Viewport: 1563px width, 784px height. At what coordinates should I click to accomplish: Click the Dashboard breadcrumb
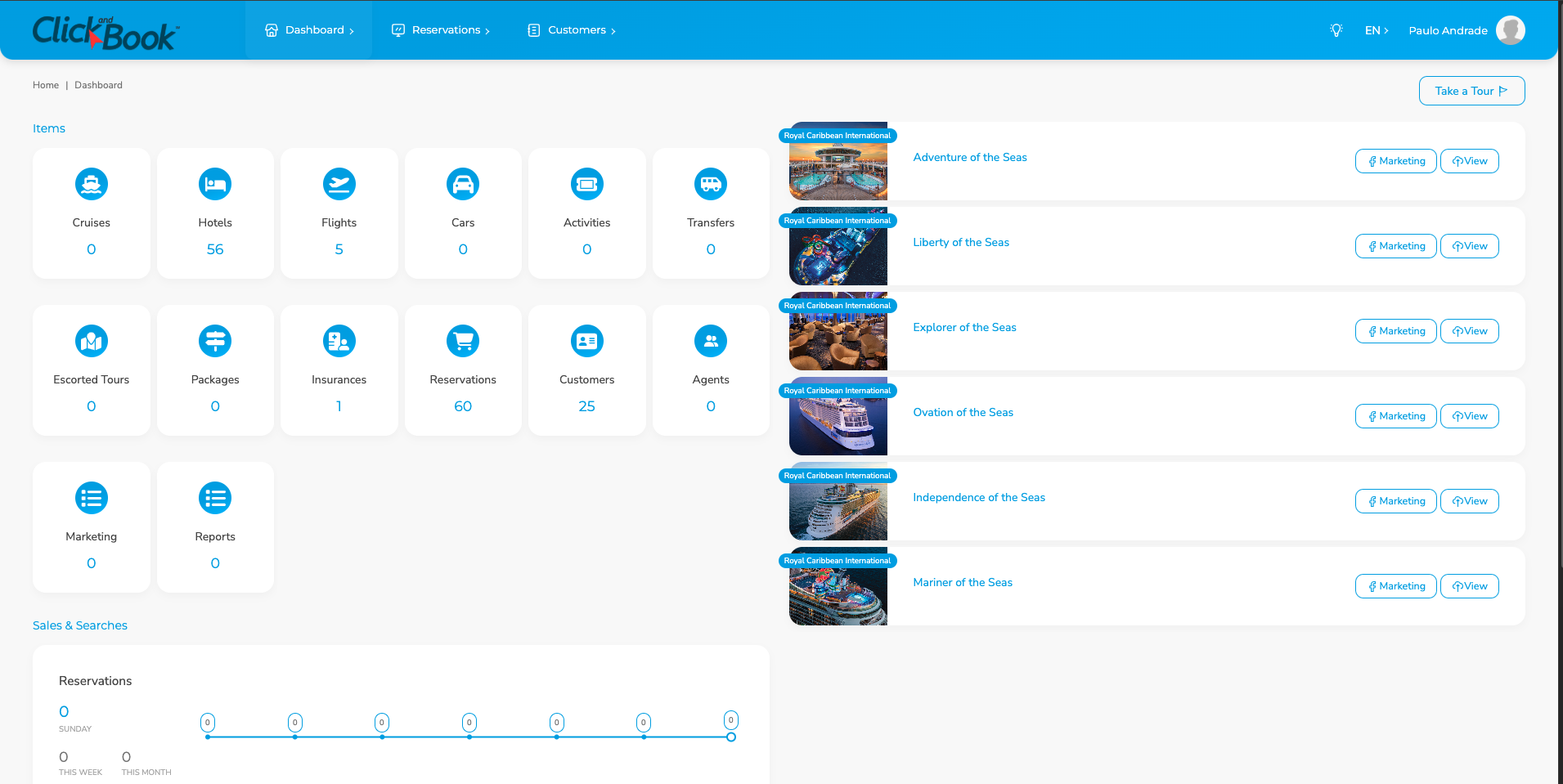[98, 85]
